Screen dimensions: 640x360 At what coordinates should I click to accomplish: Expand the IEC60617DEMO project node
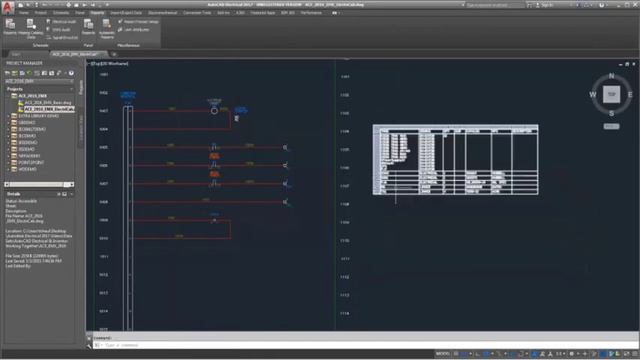pos(8,129)
